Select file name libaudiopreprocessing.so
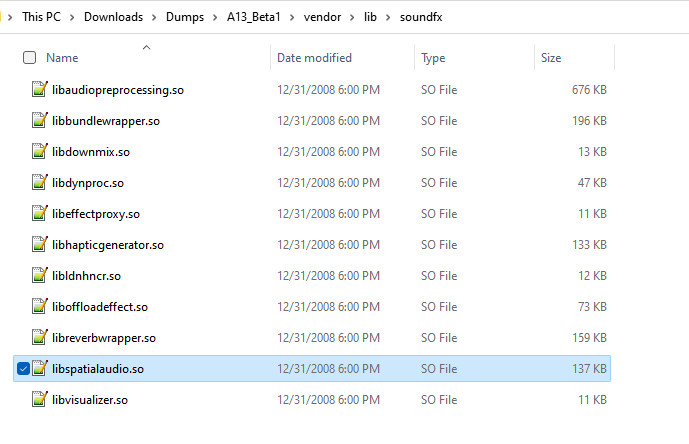The height and width of the screenshot is (444, 689). 118,90
